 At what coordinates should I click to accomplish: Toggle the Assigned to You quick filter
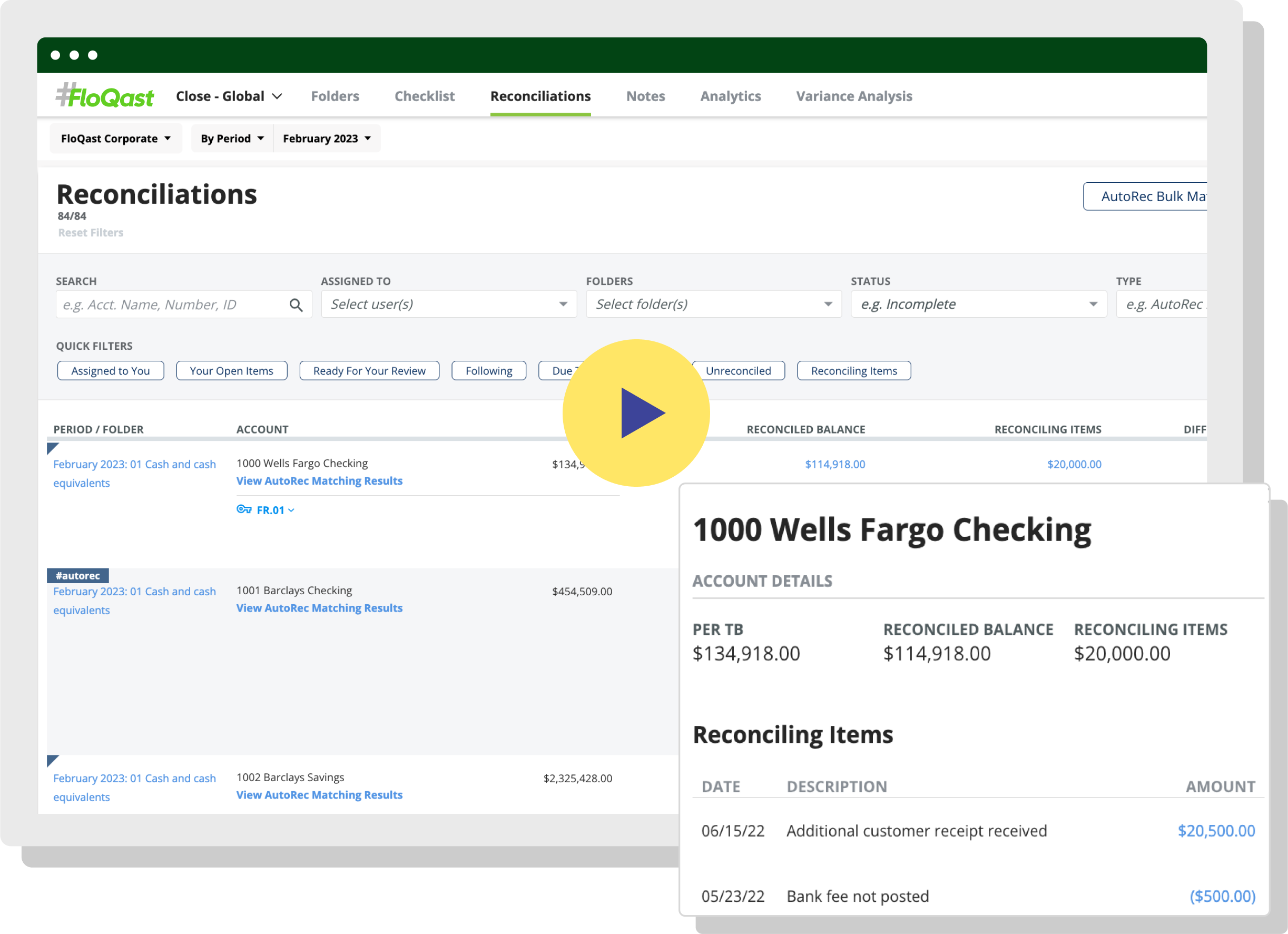(111, 371)
